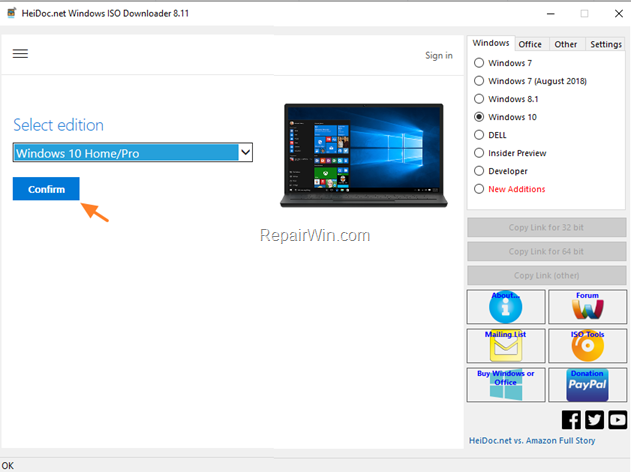Open the Twitter icon
The height and width of the screenshot is (472, 631).
[x=594, y=420]
